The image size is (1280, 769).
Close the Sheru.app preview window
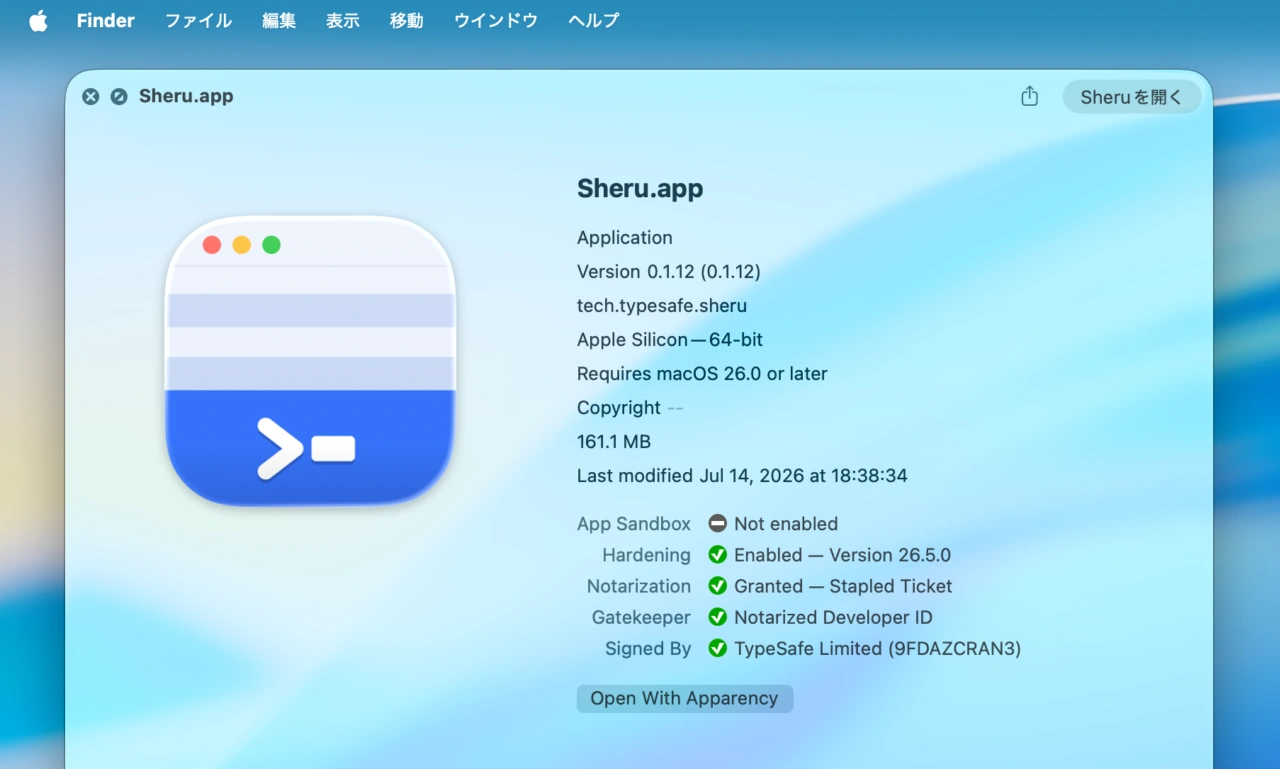click(91, 97)
